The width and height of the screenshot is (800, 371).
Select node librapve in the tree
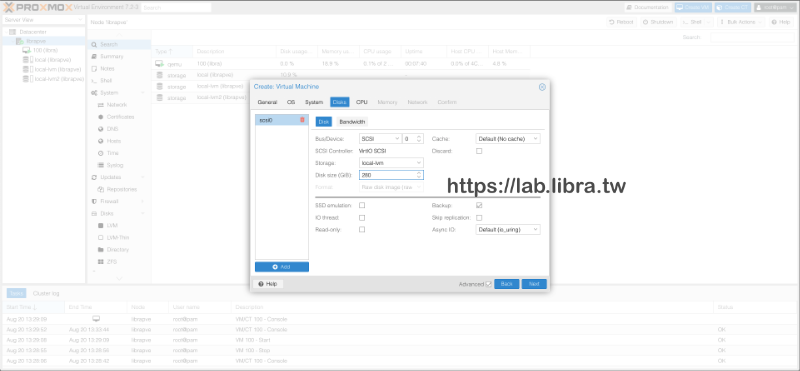point(35,41)
